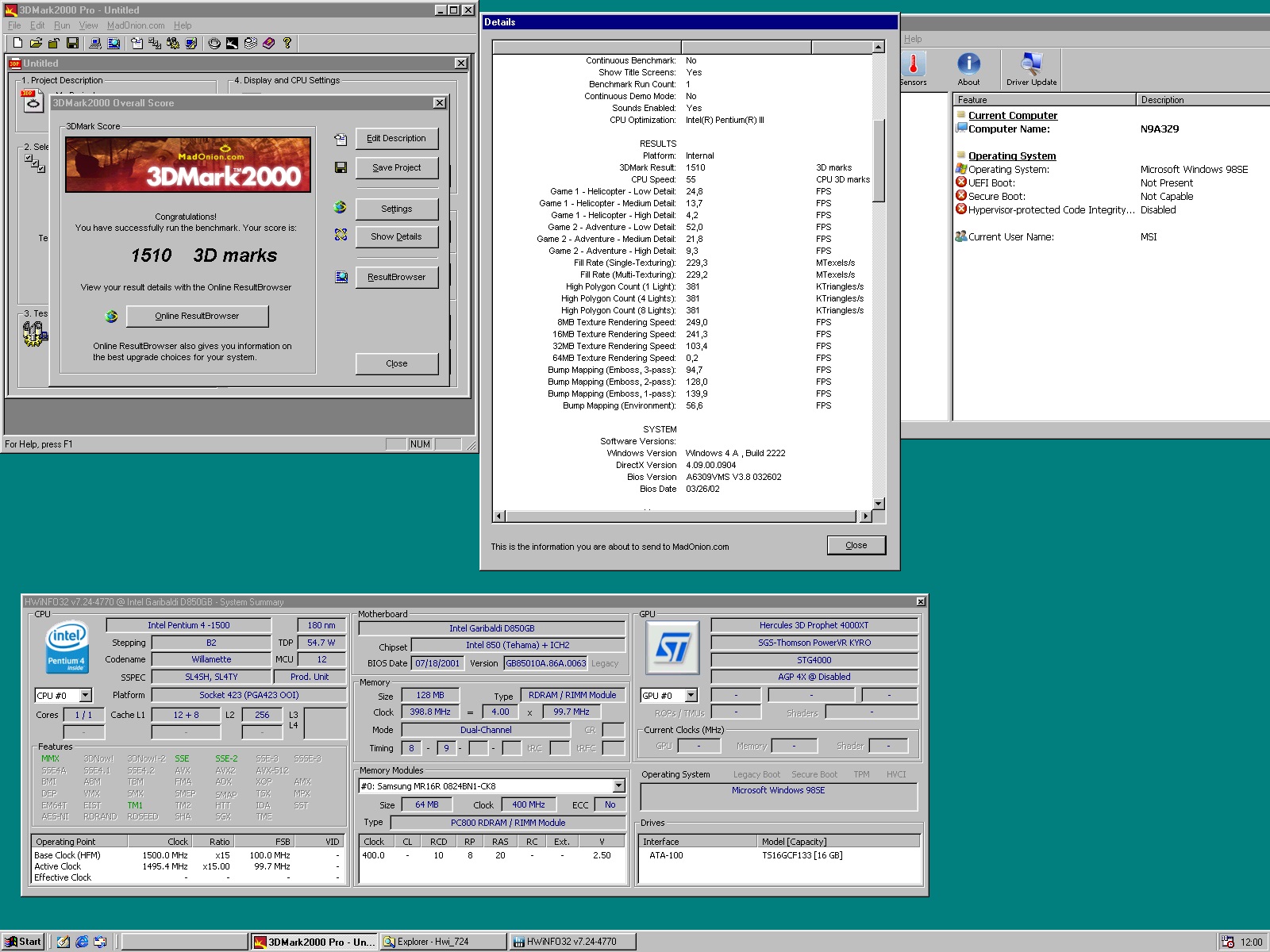Click the Settings button
This screenshot has height=952, width=1270.
pos(397,209)
